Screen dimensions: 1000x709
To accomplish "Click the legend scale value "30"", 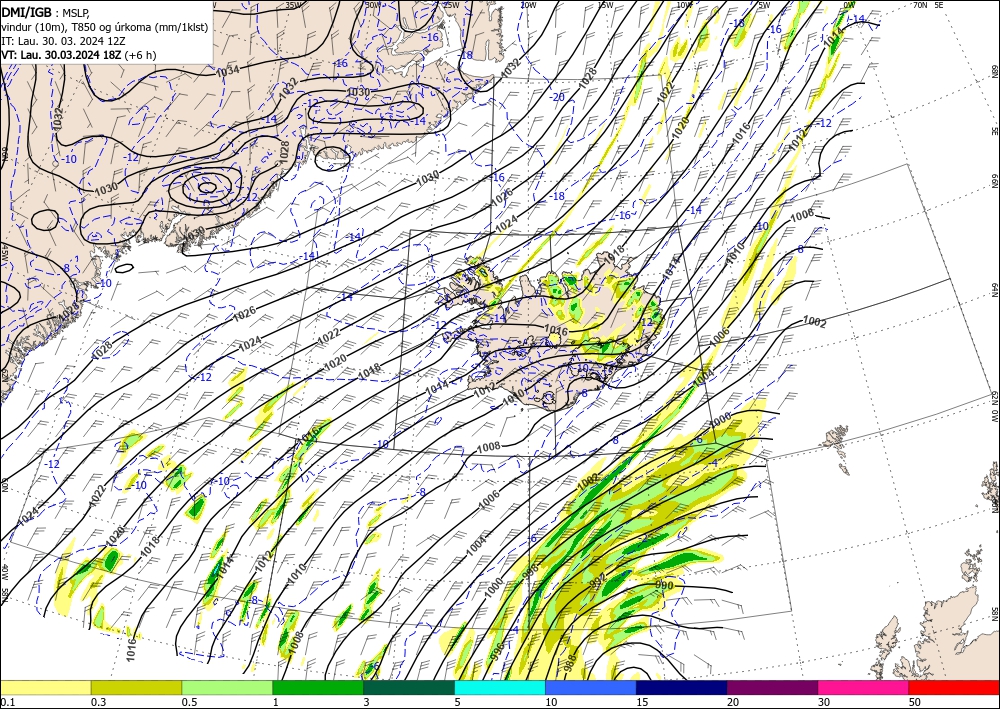I will pos(825,702).
